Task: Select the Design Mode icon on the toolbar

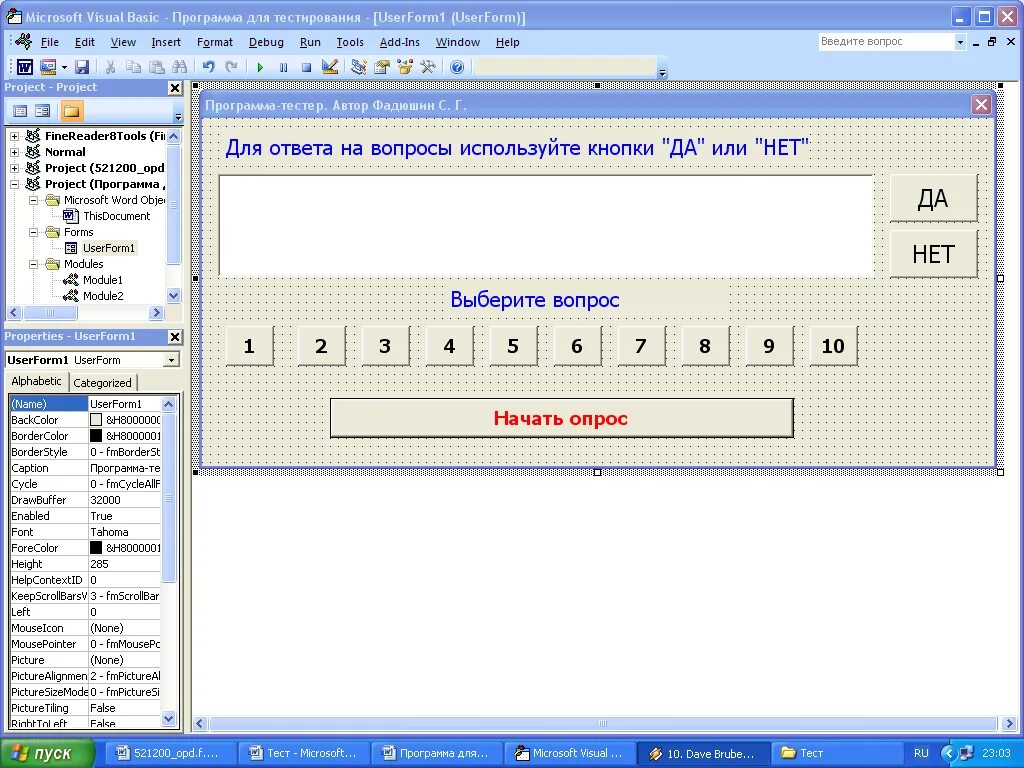Action: point(330,66)
